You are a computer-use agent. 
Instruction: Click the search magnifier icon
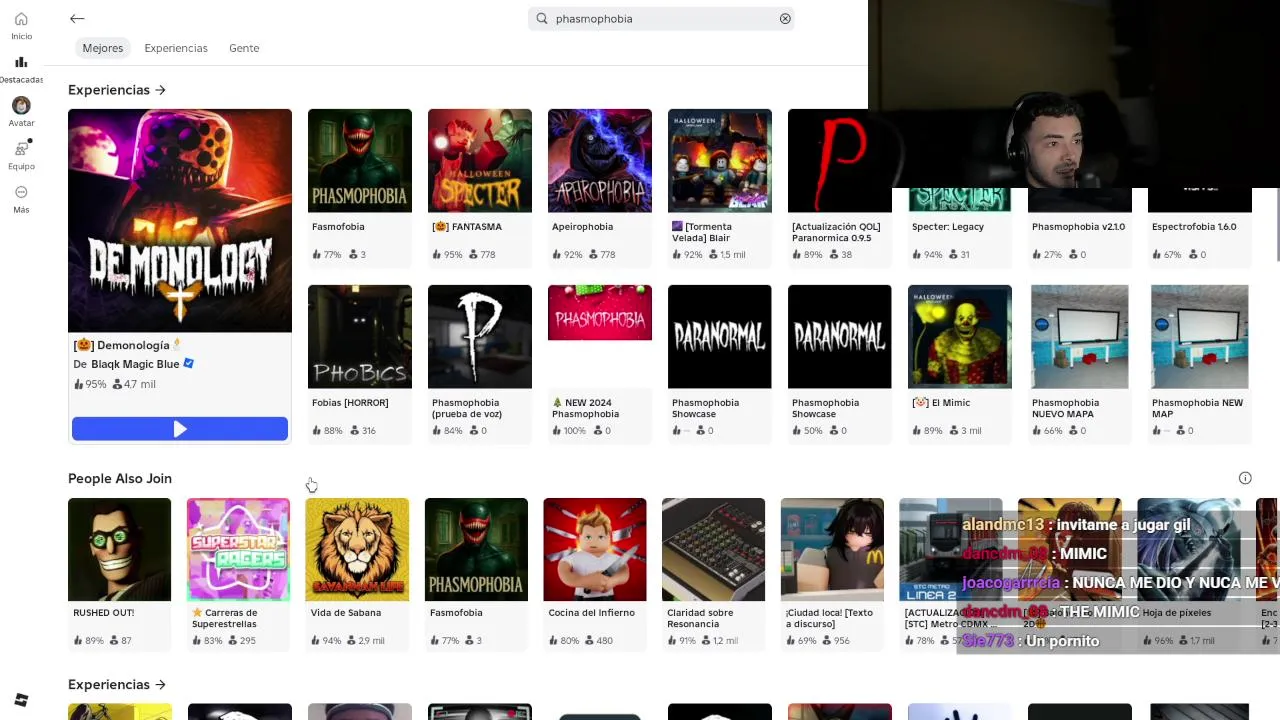click(542, 18)
